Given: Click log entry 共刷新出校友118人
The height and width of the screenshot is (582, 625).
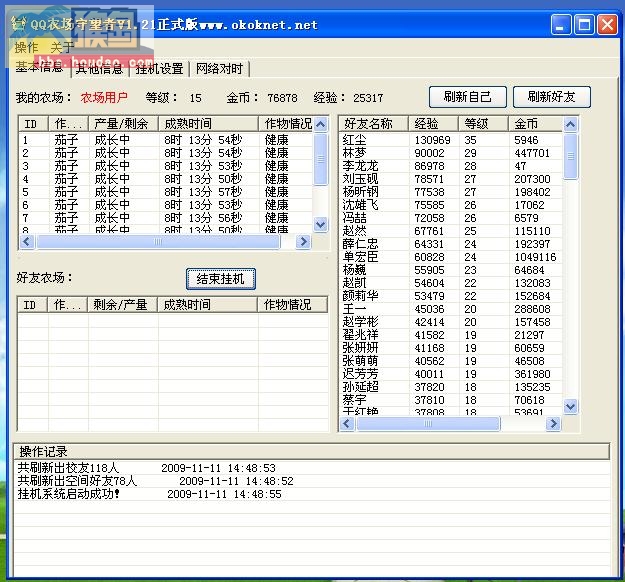Looking at the screenshot, I should tap(312, 468).
